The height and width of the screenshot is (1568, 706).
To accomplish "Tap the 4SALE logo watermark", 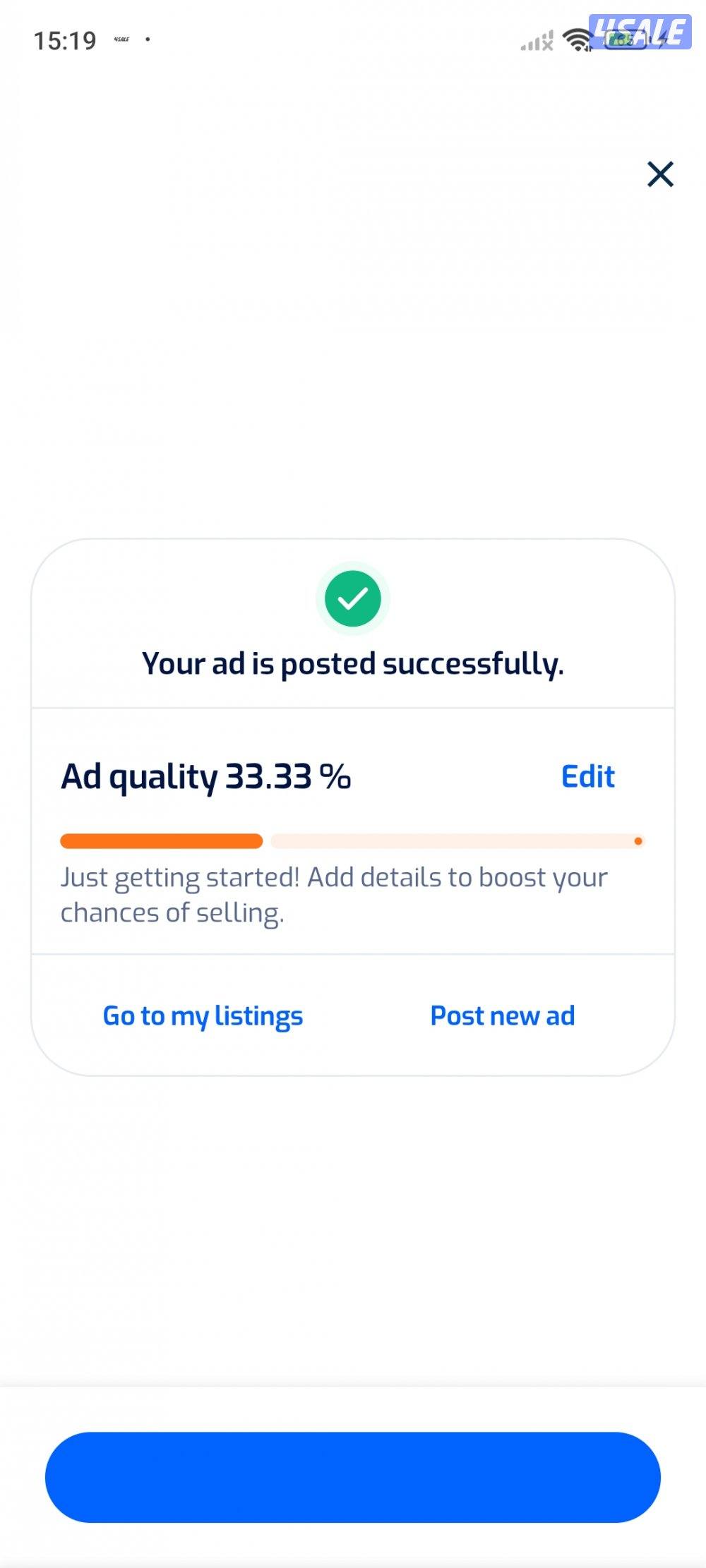I will 640,32.
